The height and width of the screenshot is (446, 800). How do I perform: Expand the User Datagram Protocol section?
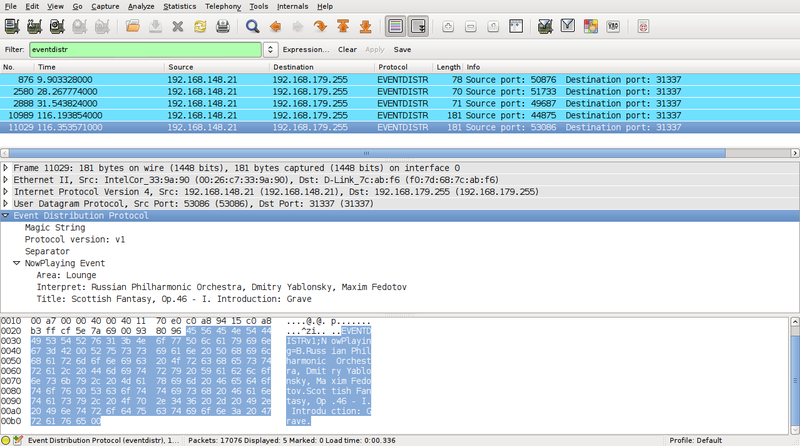pyautogui.click(x=7, y=203)
